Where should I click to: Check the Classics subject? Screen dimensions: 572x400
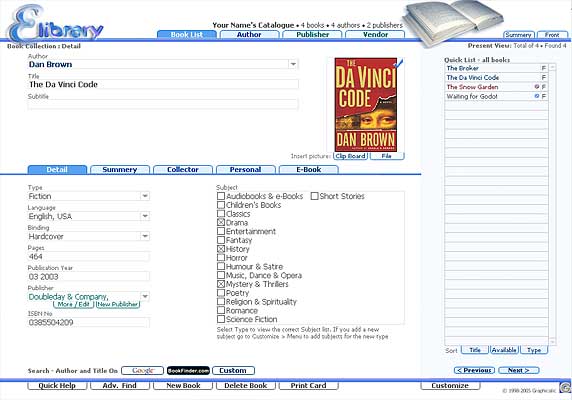[221, 213]
